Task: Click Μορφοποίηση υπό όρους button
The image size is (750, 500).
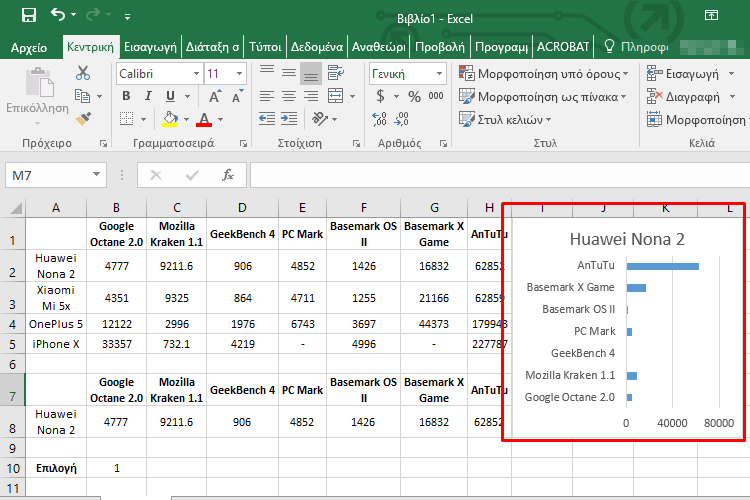Action: pyautogui.click(x=544, y=74)
